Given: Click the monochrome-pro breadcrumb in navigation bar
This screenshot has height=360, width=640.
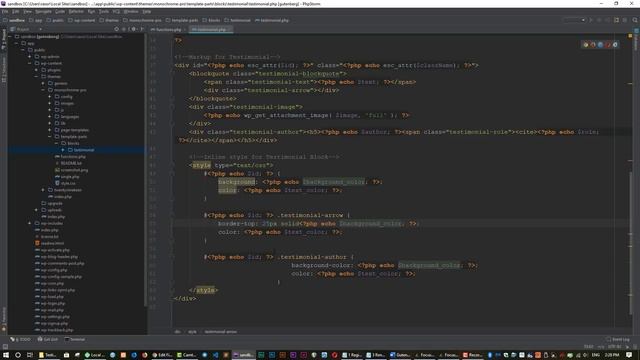Looking at the screenshot, I should pos(142,20).
